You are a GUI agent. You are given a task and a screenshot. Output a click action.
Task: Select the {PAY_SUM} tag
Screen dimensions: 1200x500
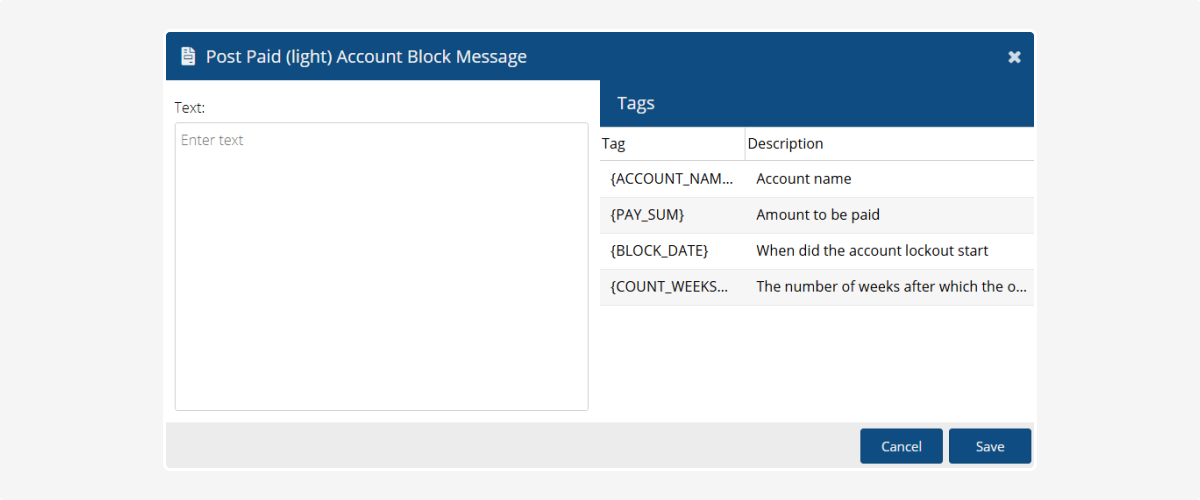pyautogui.click(x=647, y=215)
